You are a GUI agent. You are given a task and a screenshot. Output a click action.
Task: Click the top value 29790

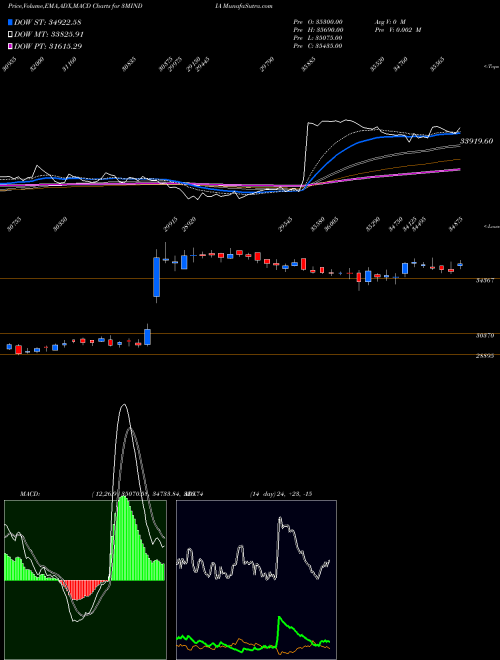[267, 64]
